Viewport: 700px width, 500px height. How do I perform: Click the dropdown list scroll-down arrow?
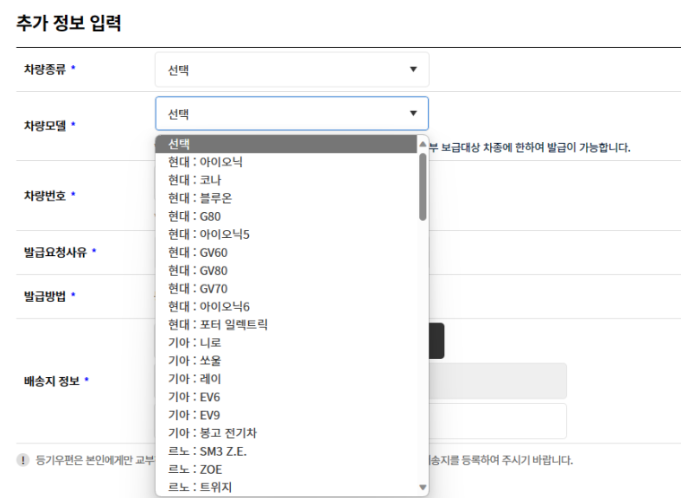point(422,487)
